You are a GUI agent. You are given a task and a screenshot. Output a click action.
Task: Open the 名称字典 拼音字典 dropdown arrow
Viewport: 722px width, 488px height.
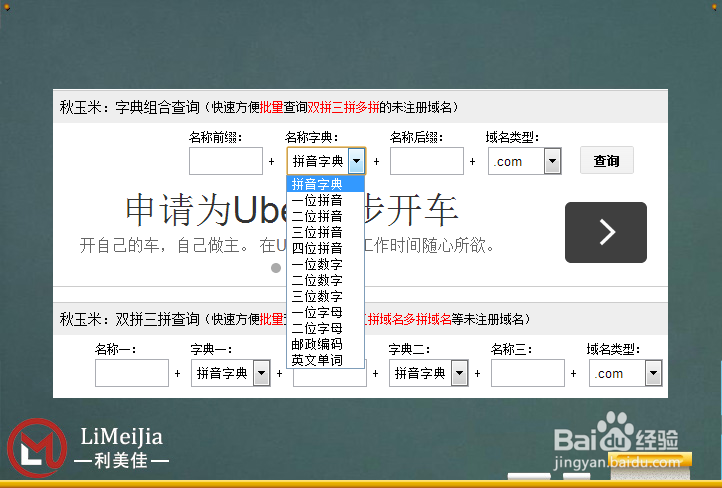356,161
